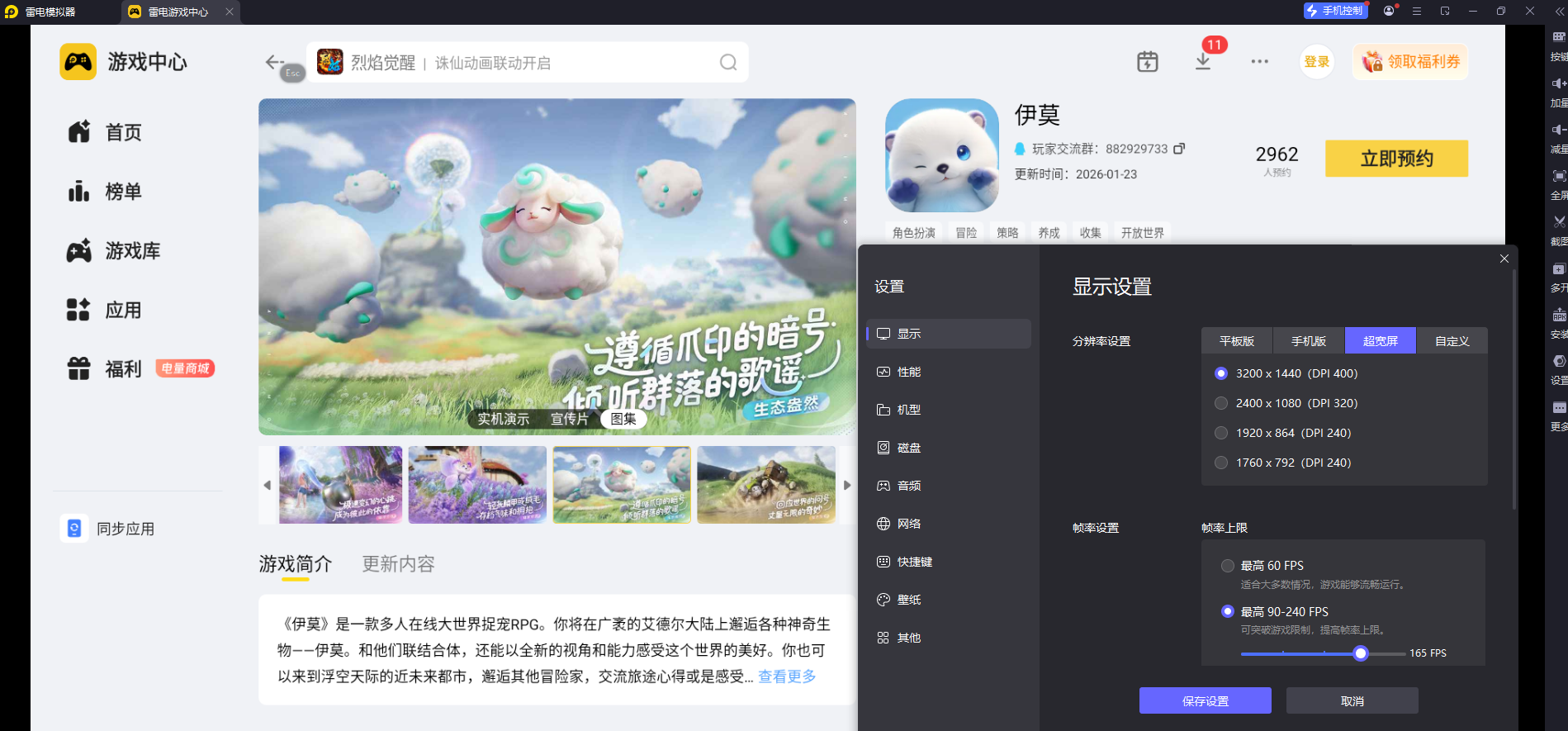Open the user account icon in title bar

(x=1389, y=11)
